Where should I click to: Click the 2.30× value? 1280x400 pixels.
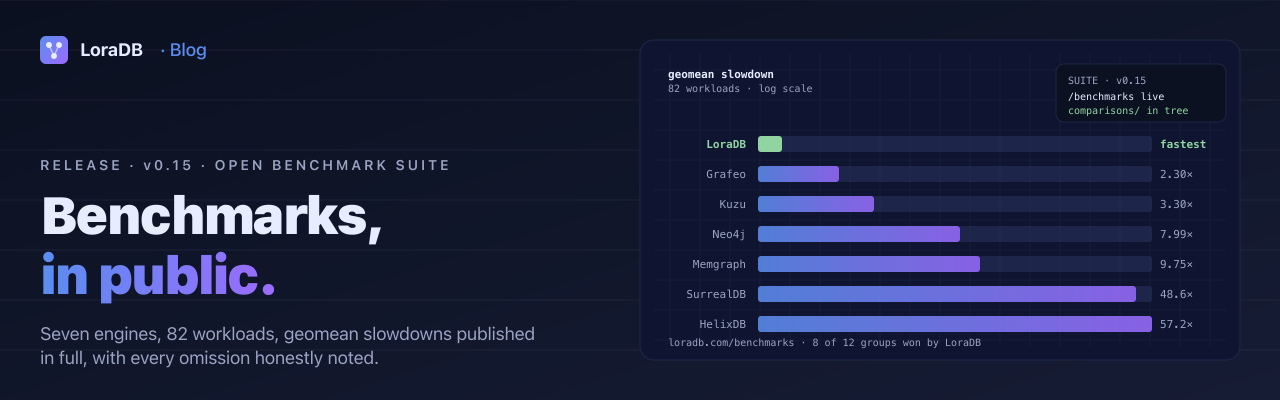(x=1176, y=174)
